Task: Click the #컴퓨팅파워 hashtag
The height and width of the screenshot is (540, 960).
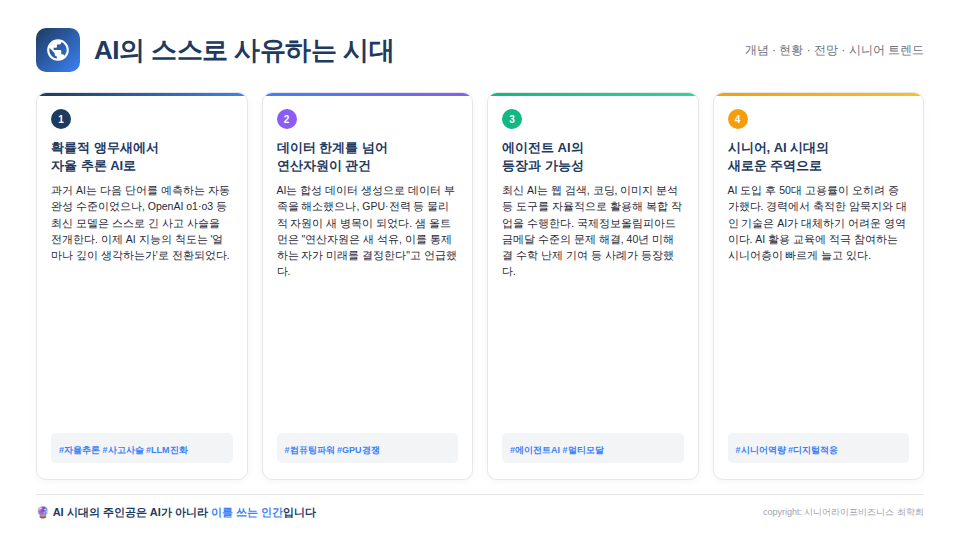Action: tap(309, 450)
